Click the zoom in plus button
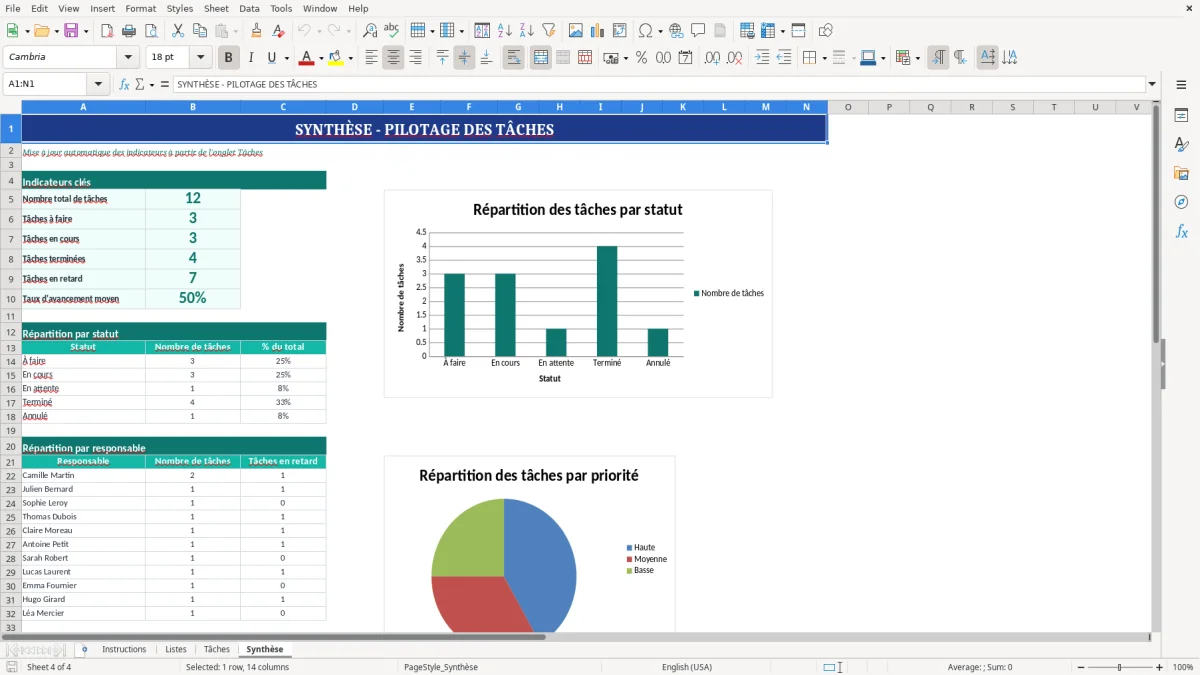Viewport: 1200px width, 675px height. coord(1160,667)
